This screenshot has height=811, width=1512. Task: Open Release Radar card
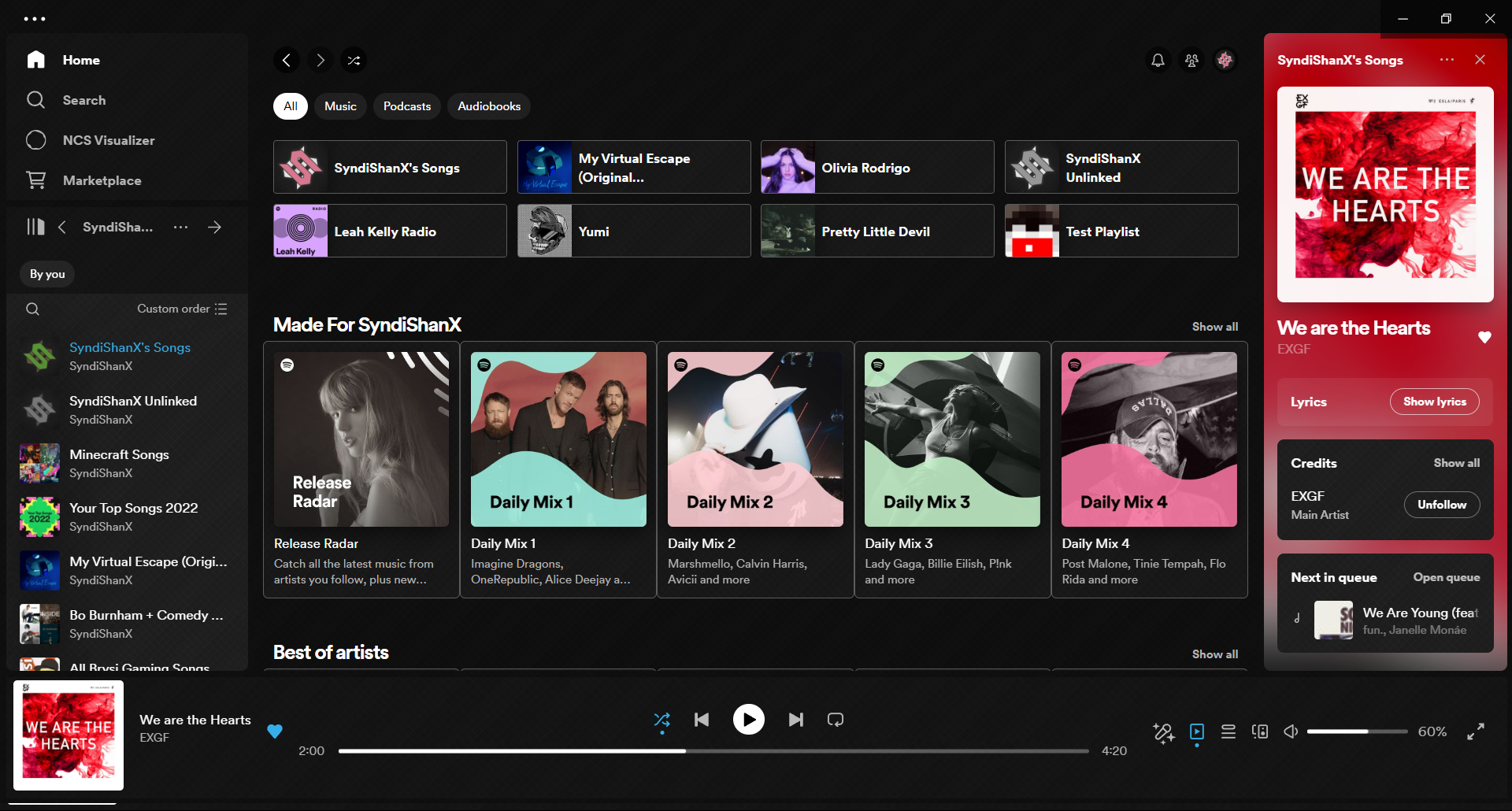click(361, 470)
